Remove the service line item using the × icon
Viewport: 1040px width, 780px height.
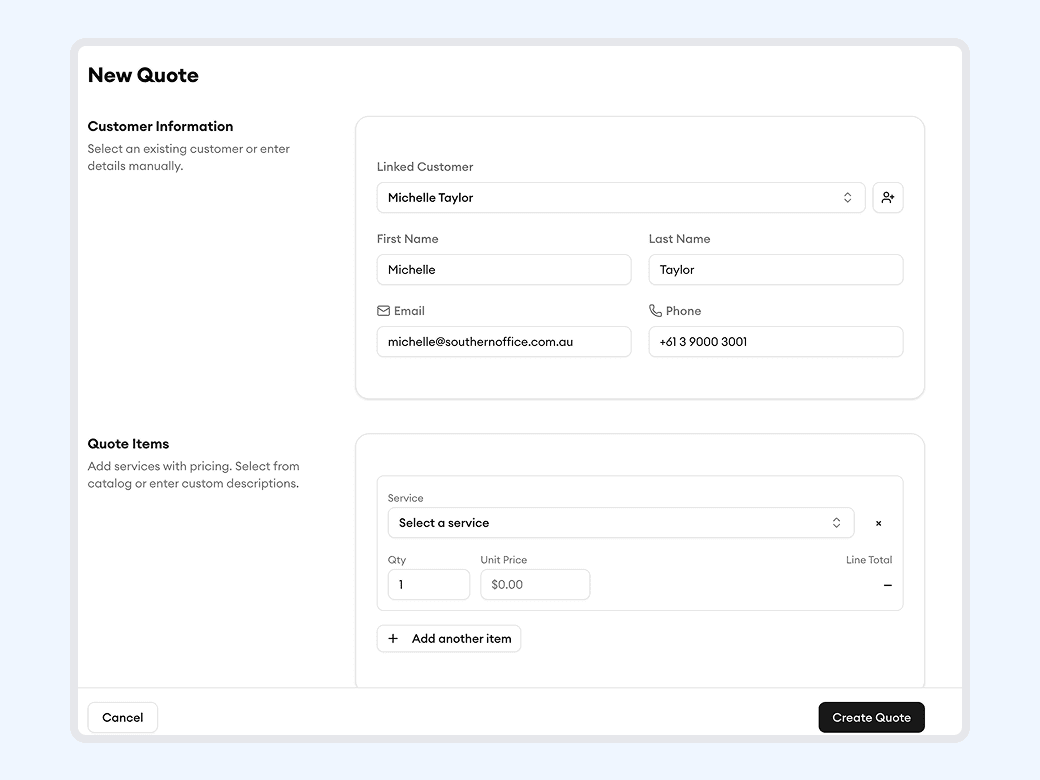pyautogui.click(x=878, y=522)
